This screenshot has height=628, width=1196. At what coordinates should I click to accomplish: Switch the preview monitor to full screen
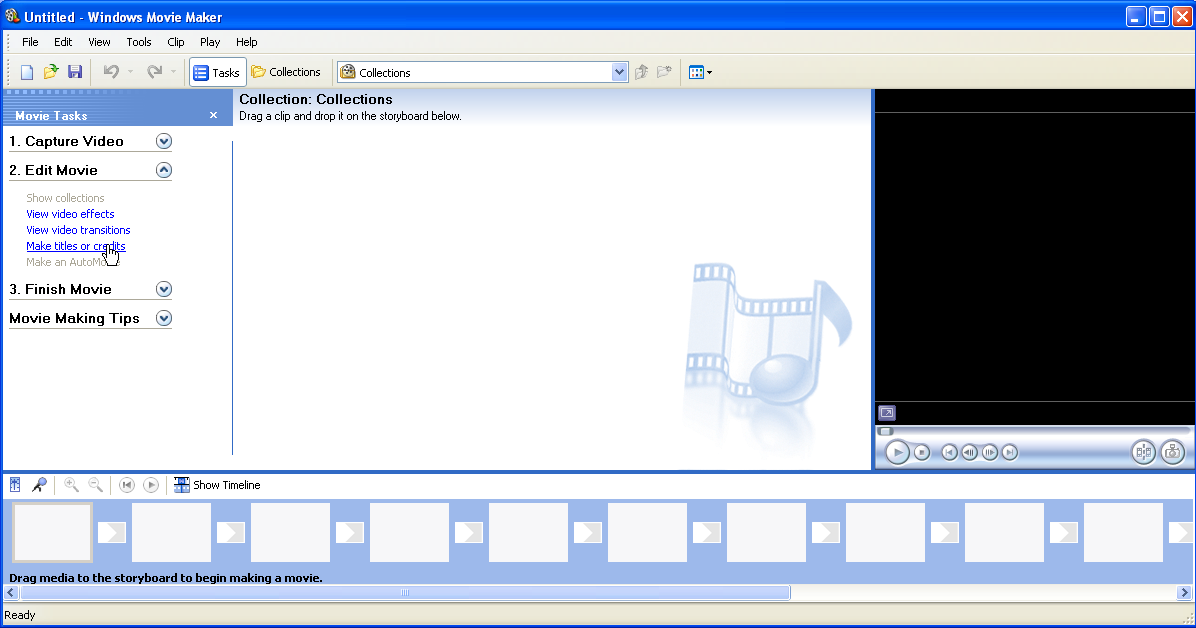pyautogui.click(x=887, y=413)
